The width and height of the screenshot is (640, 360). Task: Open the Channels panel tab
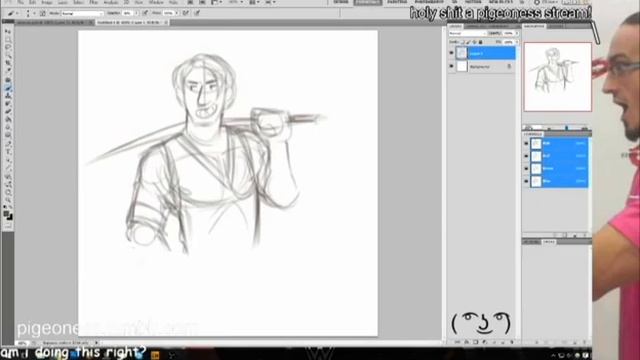[x=533, y=134]
